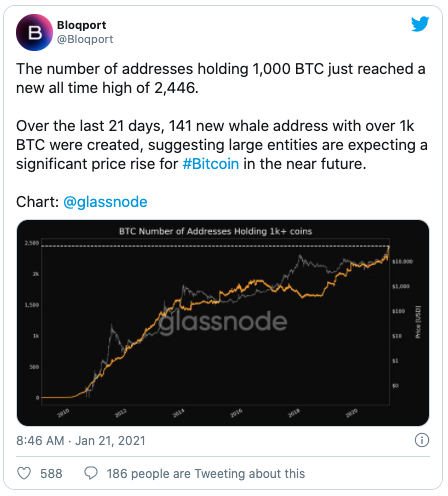Open the Twitter bird logo
448x496 pixels.
420,24
